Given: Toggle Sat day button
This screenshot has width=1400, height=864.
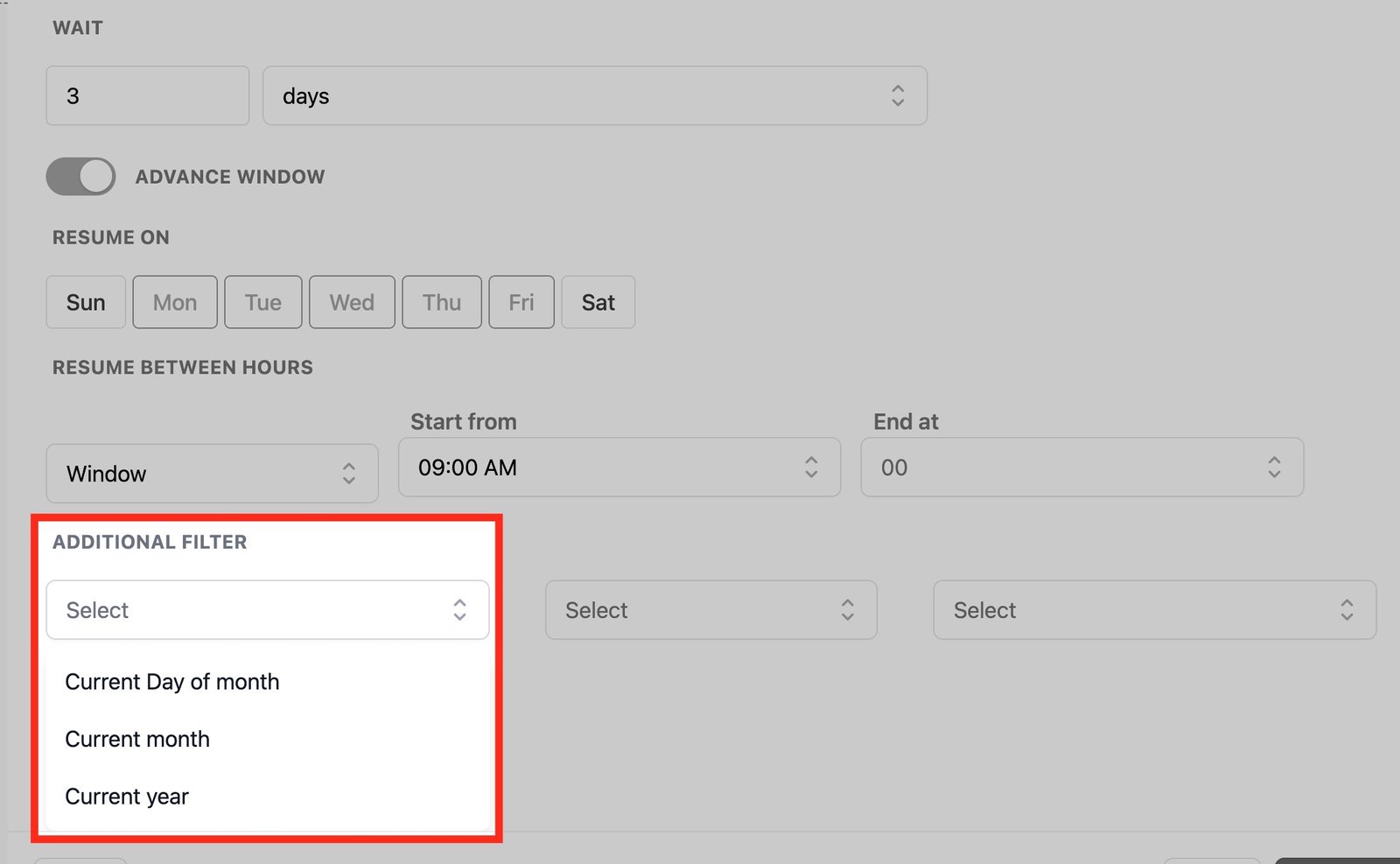Looking at the screenshot, I should coord(598,303).
